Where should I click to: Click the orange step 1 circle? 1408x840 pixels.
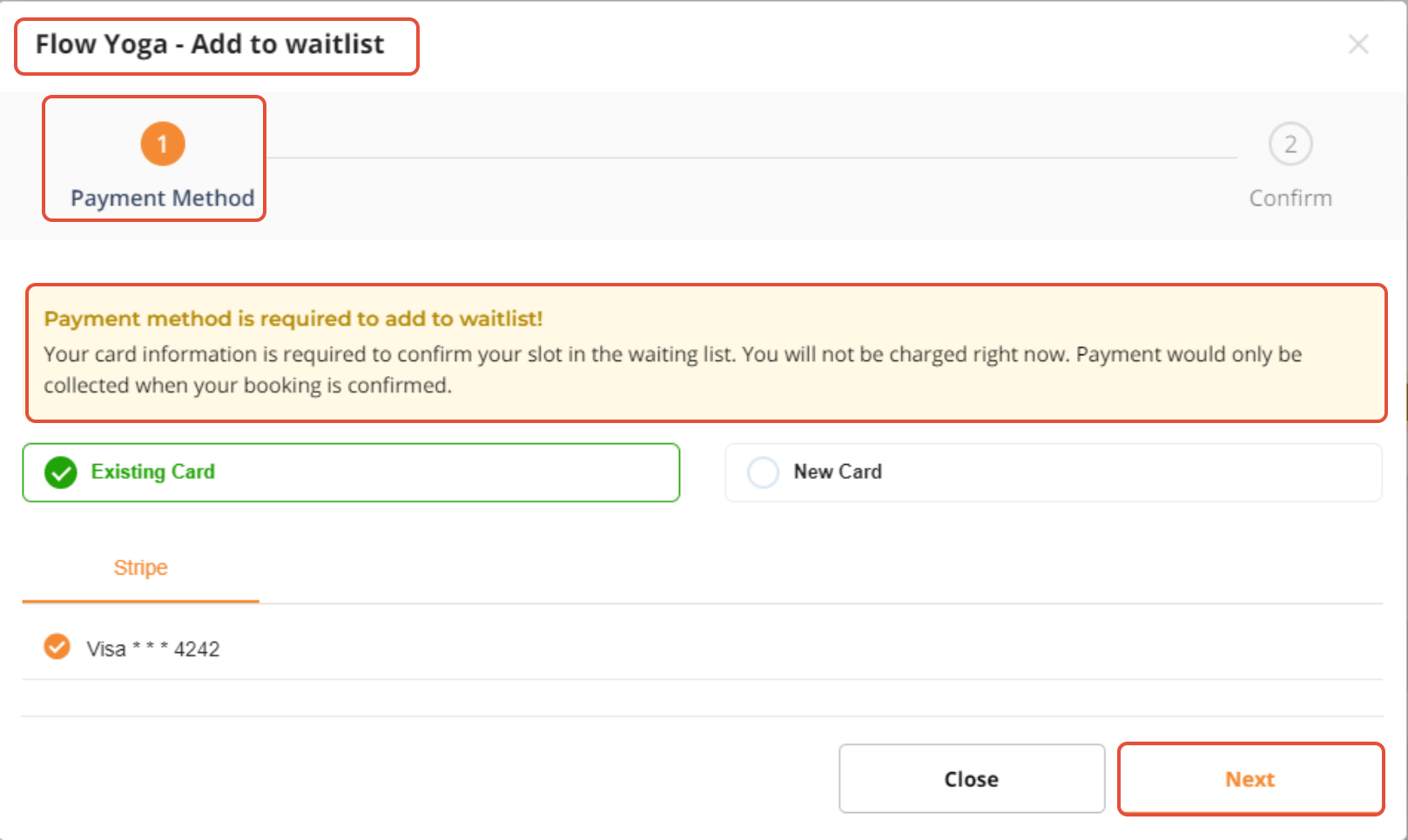pyautogui.click(x=163, y=144)
